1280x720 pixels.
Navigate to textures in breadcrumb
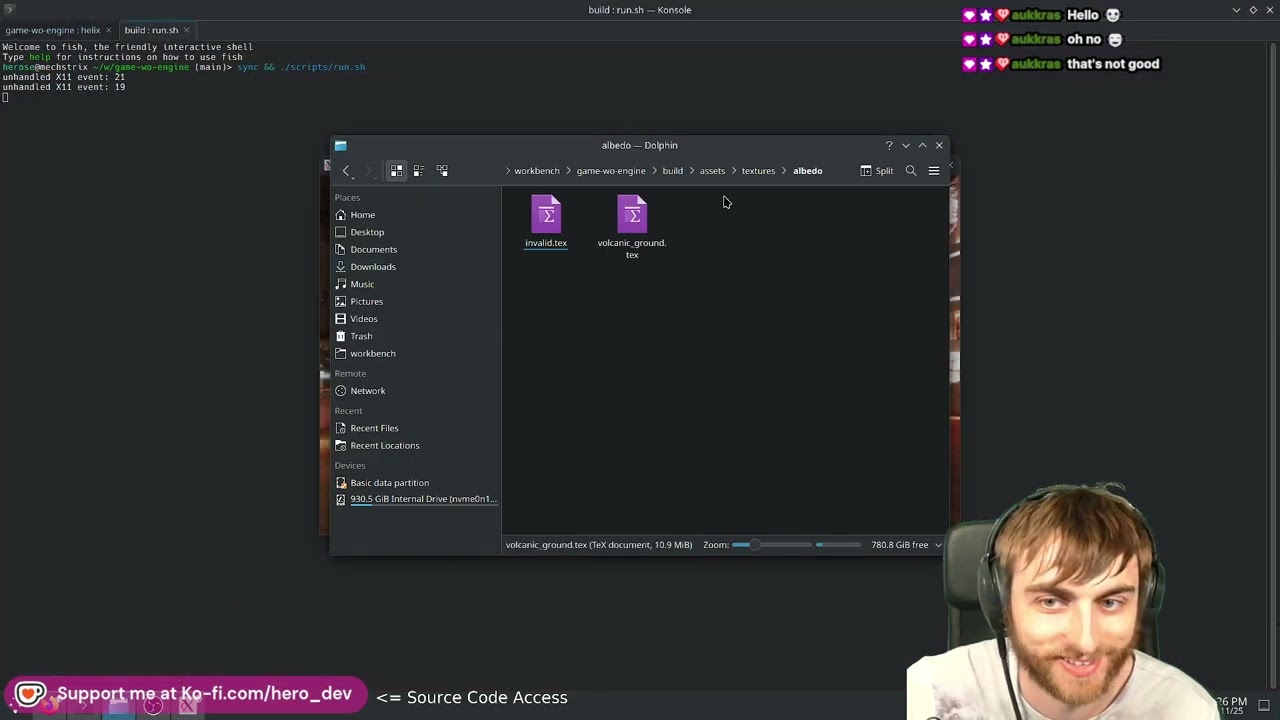point(758,171)
